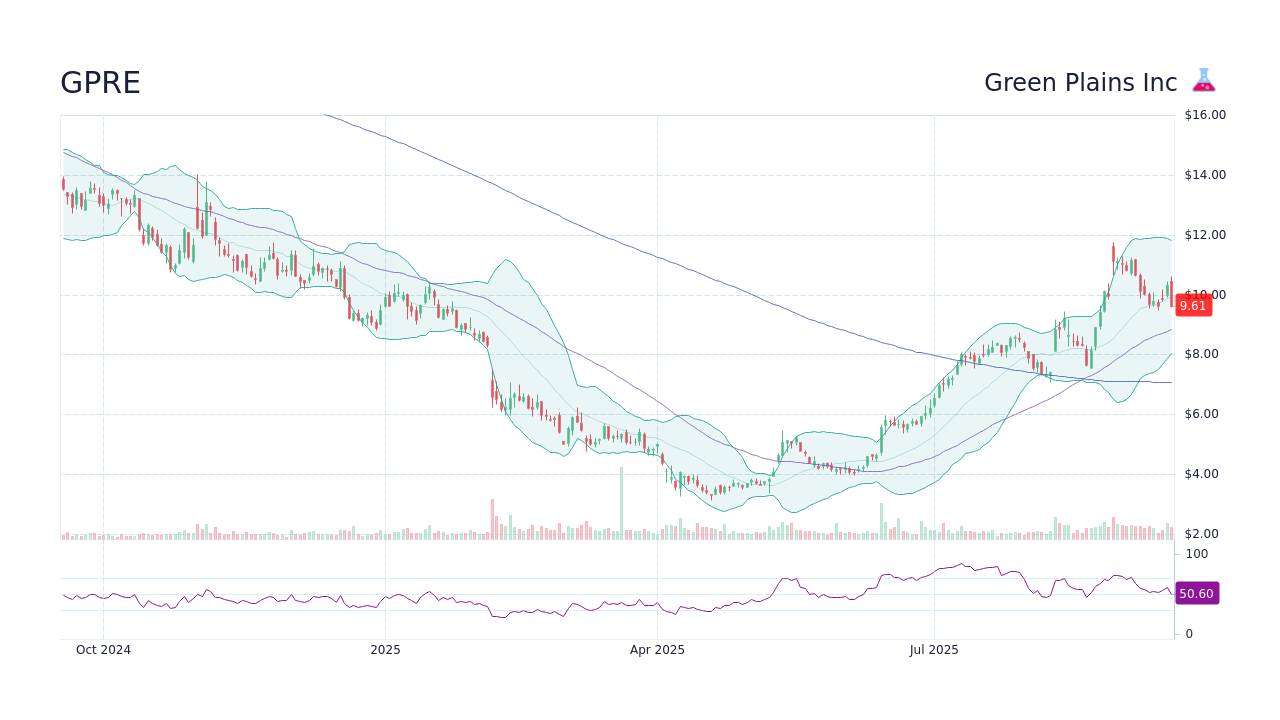The height and width of the screenshot is (720, 1280).
Task: Click the $16.00 price axis label
Action: (1205, 115)
